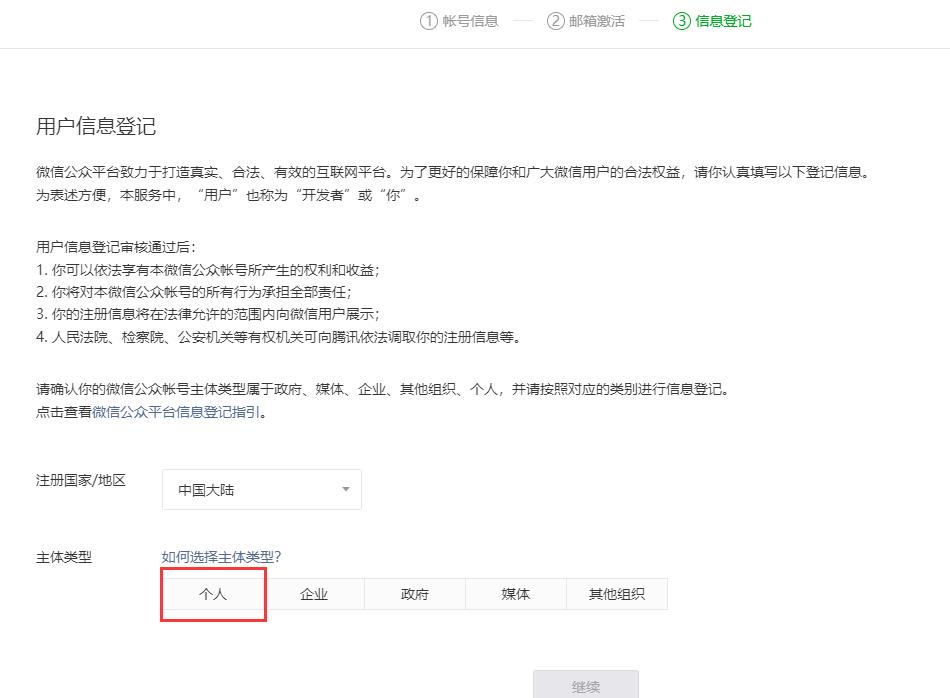The image size is (950, 698).
Task: Click the step 1 帐号信息 circle icon
Action: tap(428, 21)
